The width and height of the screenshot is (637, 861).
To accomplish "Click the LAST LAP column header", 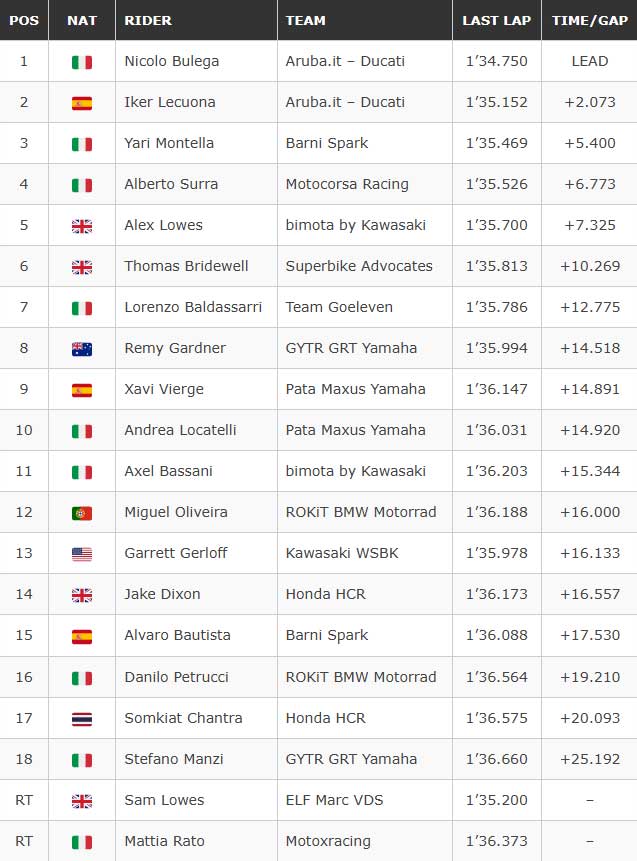I will pos(496,20).
